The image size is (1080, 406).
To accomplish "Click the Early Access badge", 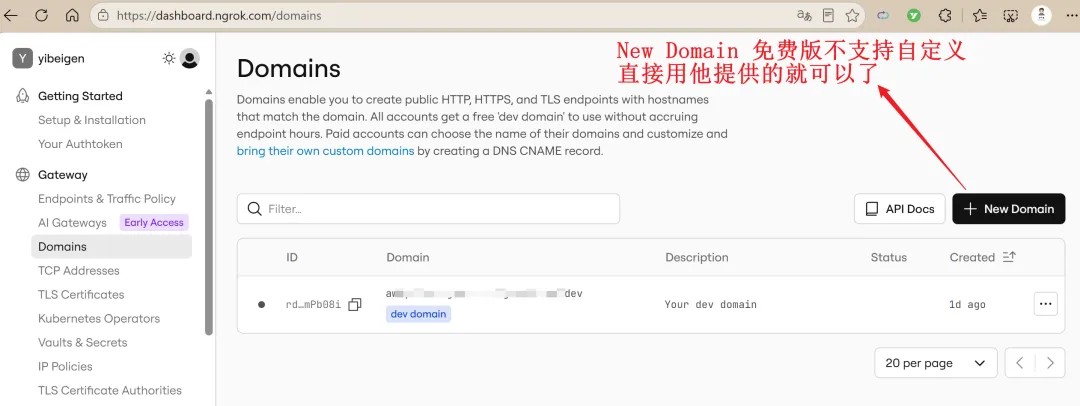I will [x=154, y=223].
